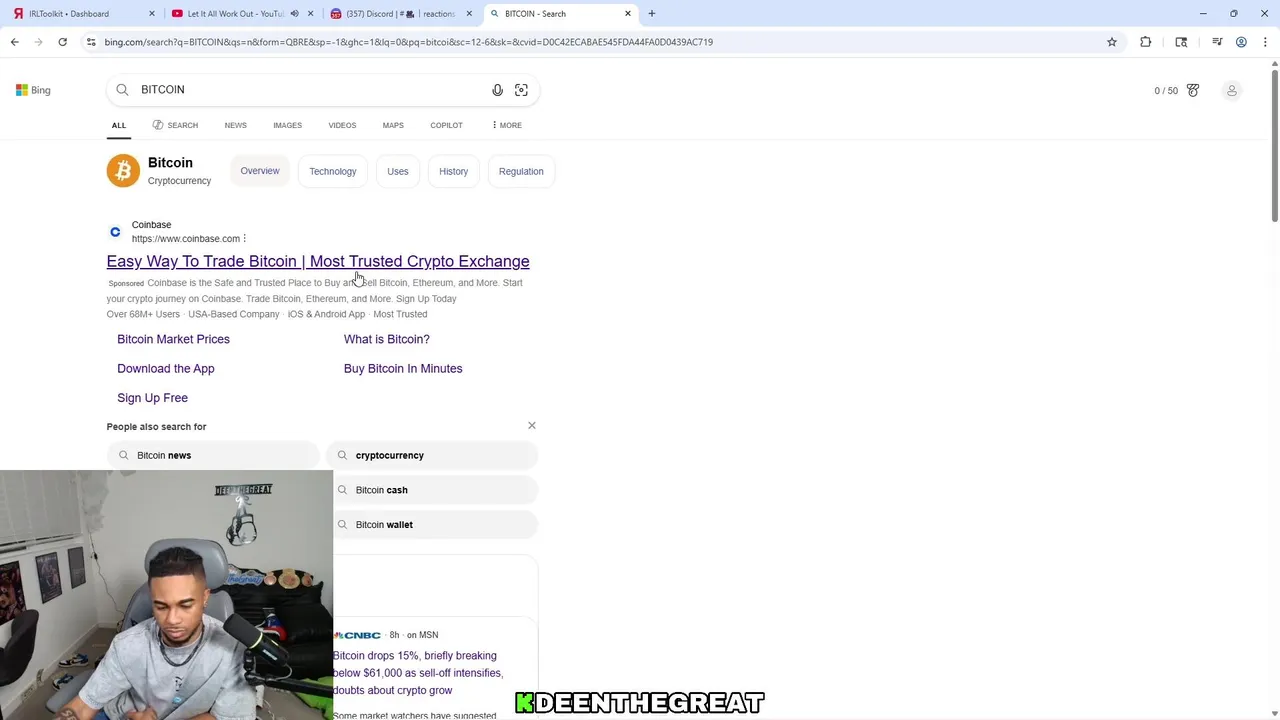This screenshot has height=720, width=1280.
Task: Click the Coinbase favicon
Action: (115, 232)
